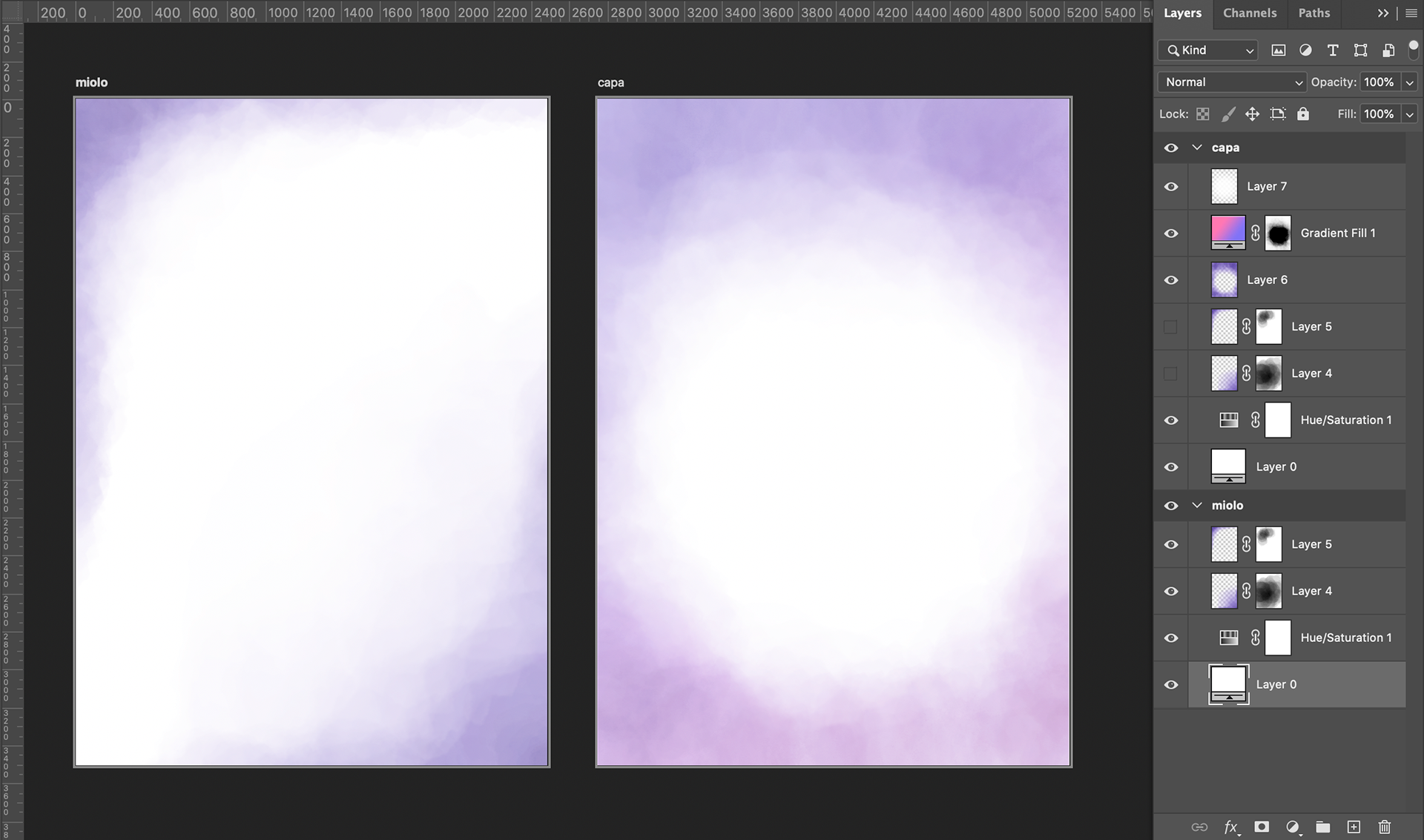Image resolution: width=1424 pixels, height=840 pixels.
Task: Collapse the capa layer group
Action: tap(1197, 148)
